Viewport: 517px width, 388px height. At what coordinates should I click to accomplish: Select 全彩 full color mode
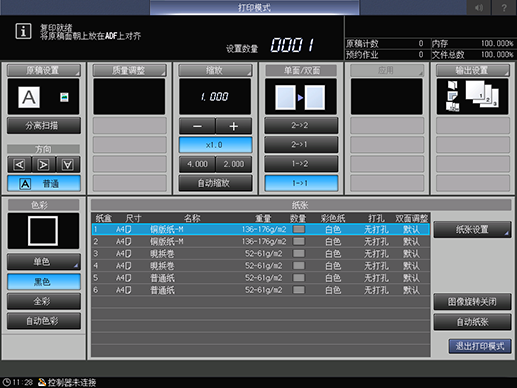[44, 301]
